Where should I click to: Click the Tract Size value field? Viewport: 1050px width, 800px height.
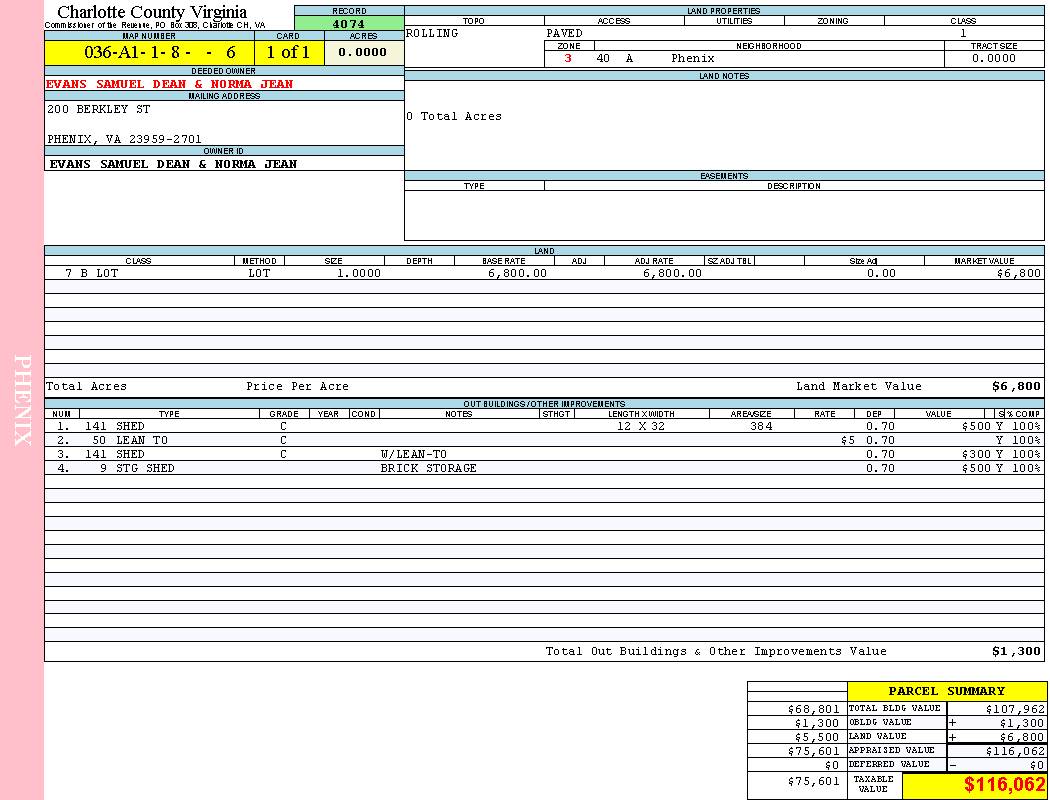pyautogui.click(x=993, y=59)
